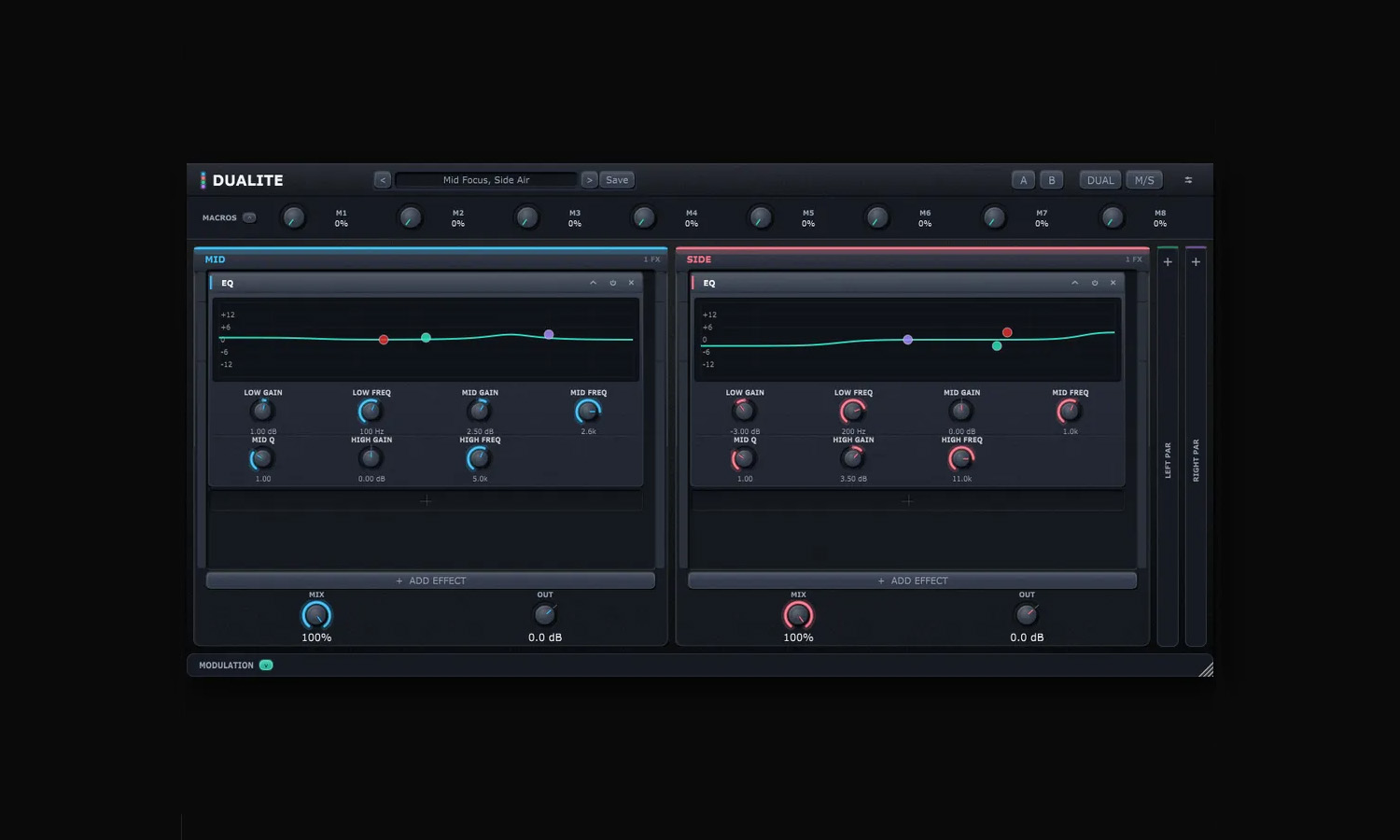This screenshot has width=1400, height=840.
Task: Adjust Side EQ High Freq knob
Action: pos(961,458)
